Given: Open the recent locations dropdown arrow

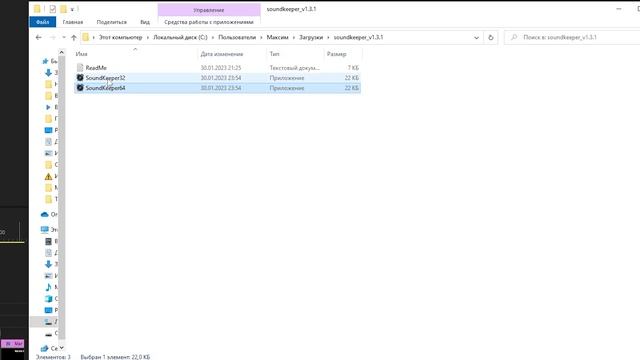Looking at the screenshot, I should click(x=64, y=38).
